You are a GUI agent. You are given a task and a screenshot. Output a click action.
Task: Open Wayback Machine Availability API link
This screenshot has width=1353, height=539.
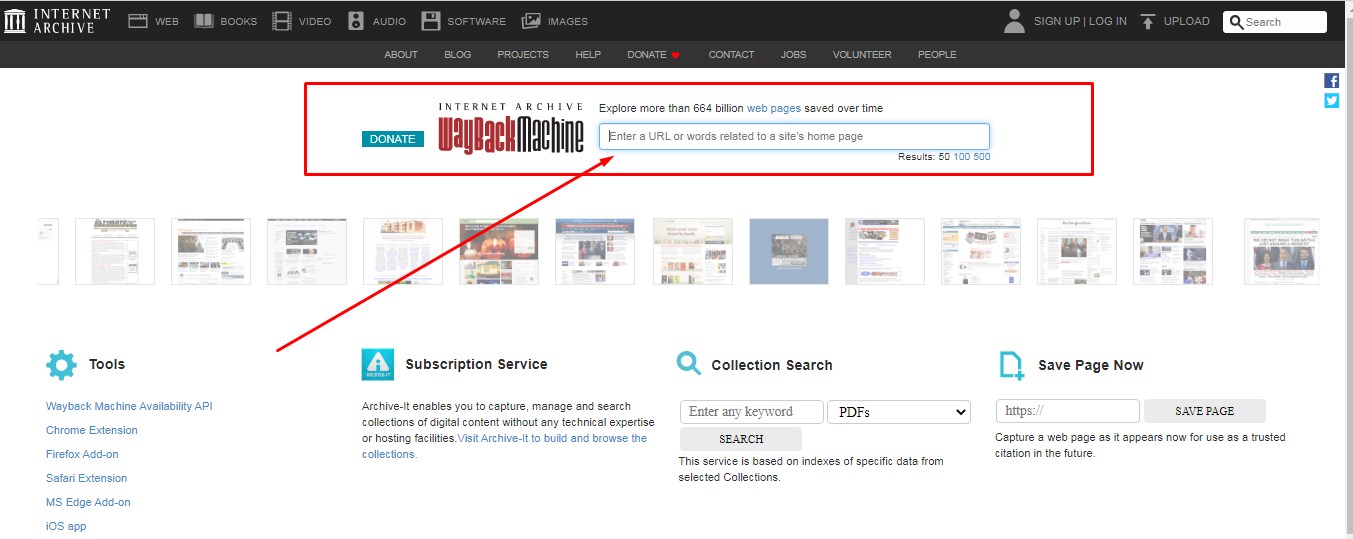[x=129, y=406]
